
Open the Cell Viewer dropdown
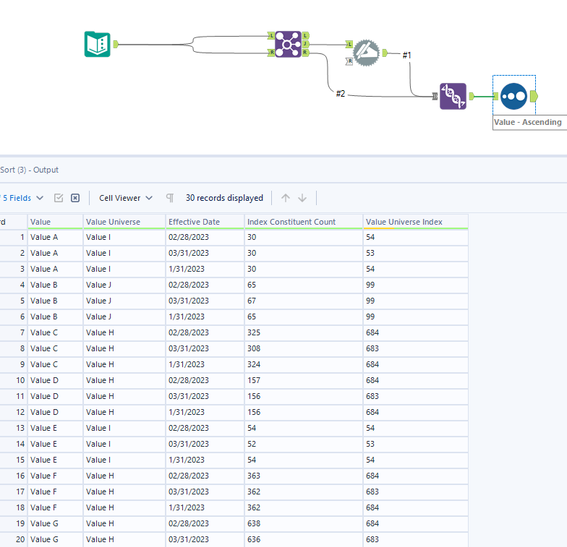pos(125,198)
